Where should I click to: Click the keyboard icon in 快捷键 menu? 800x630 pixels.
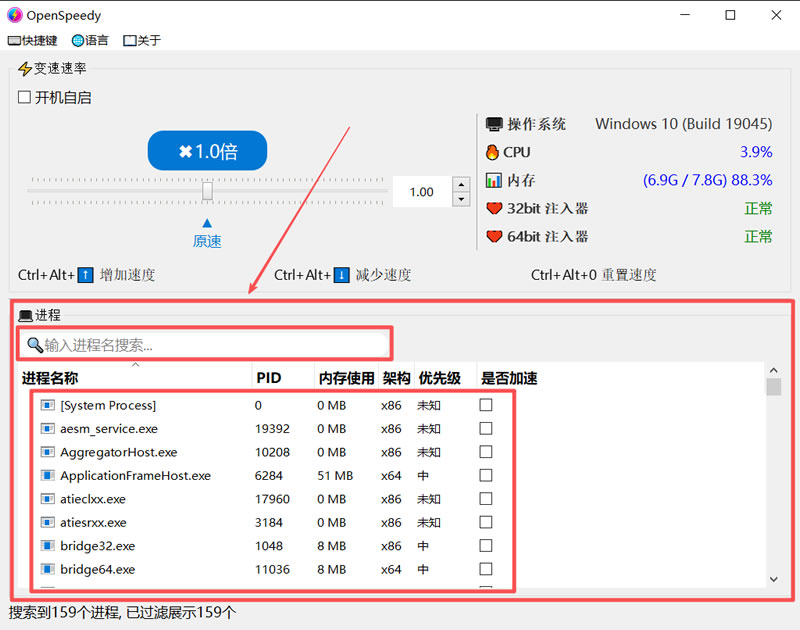[x=14, y=41]
